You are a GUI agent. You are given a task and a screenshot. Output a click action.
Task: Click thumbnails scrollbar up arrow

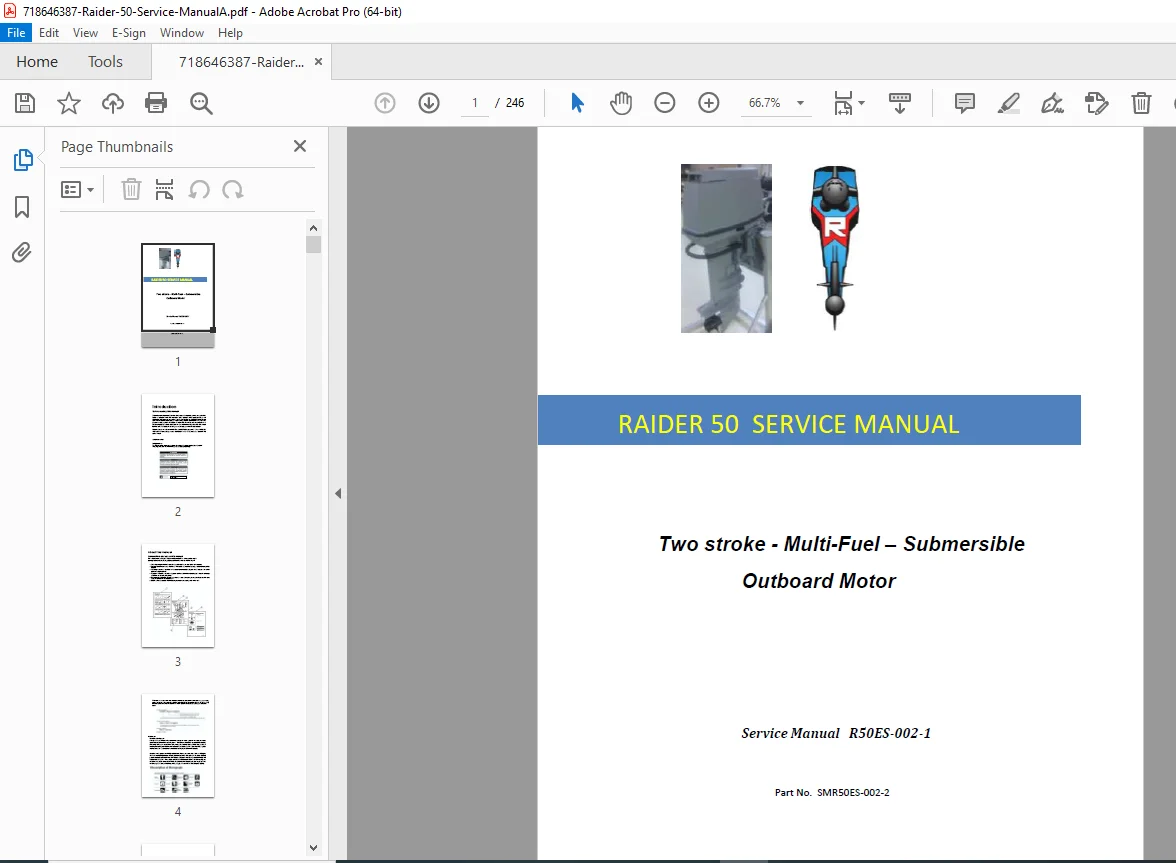tap(314, 228)
